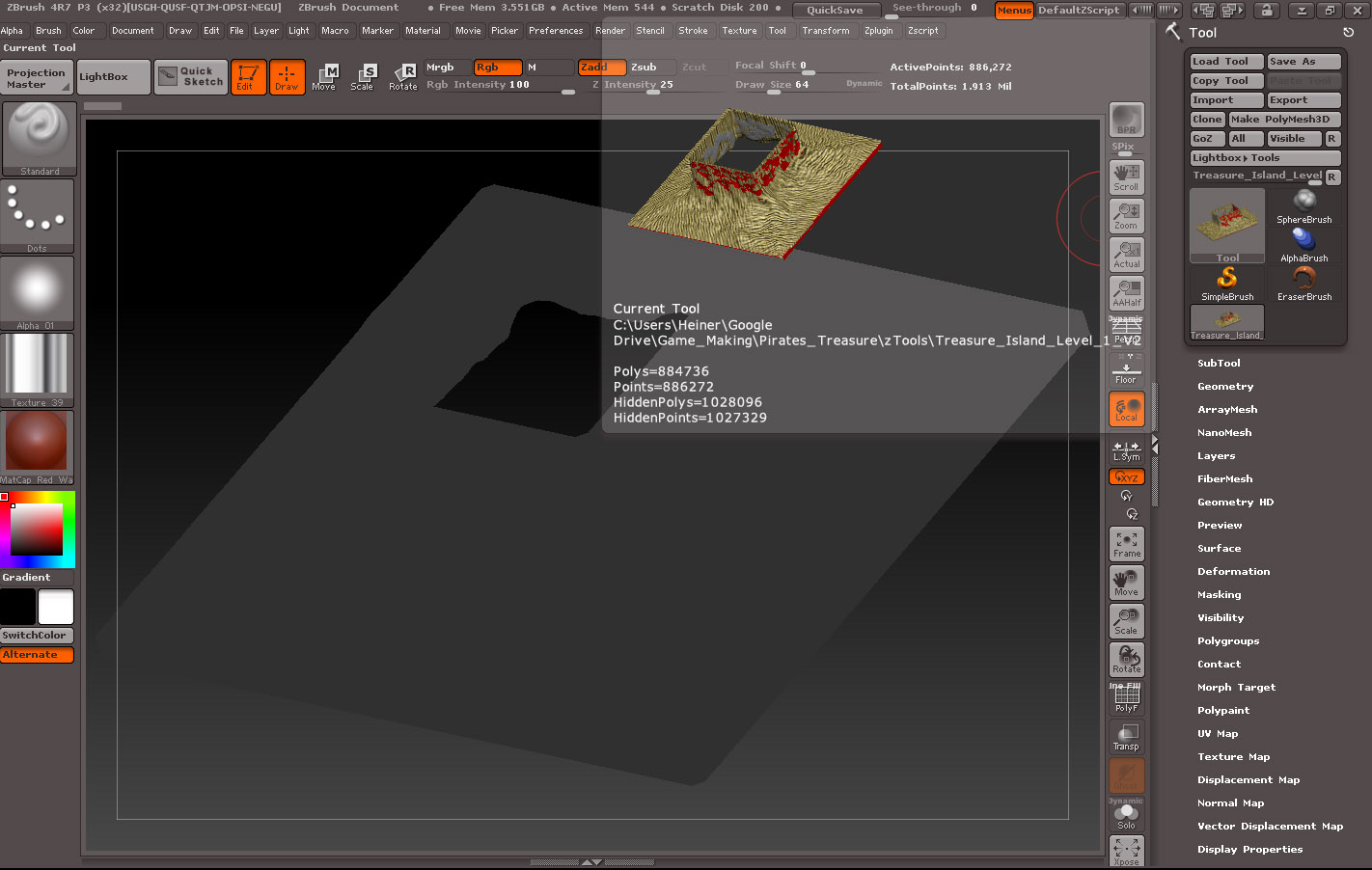
Task: Select the Treasure_Island tool thumbnail
Action: [x=1225, y=321]
